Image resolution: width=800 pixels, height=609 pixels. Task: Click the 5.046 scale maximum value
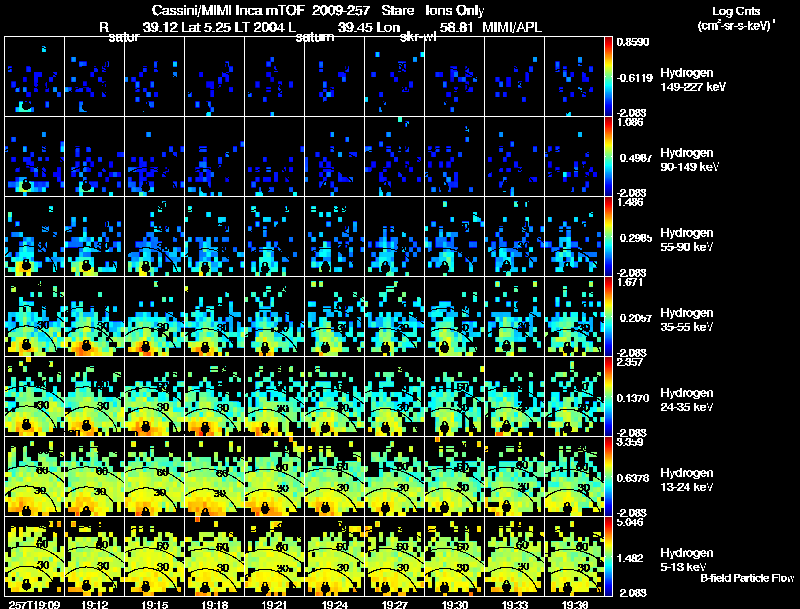point(630,522)
